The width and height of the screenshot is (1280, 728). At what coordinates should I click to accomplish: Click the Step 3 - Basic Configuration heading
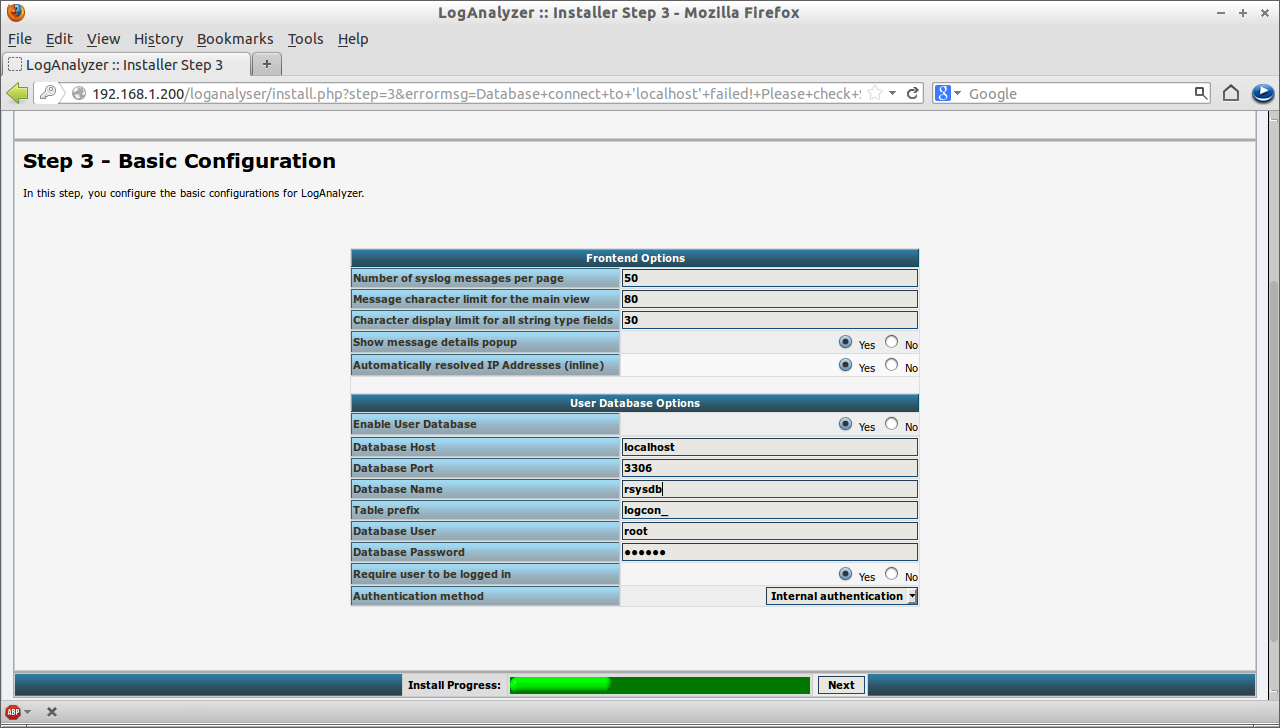179,161
